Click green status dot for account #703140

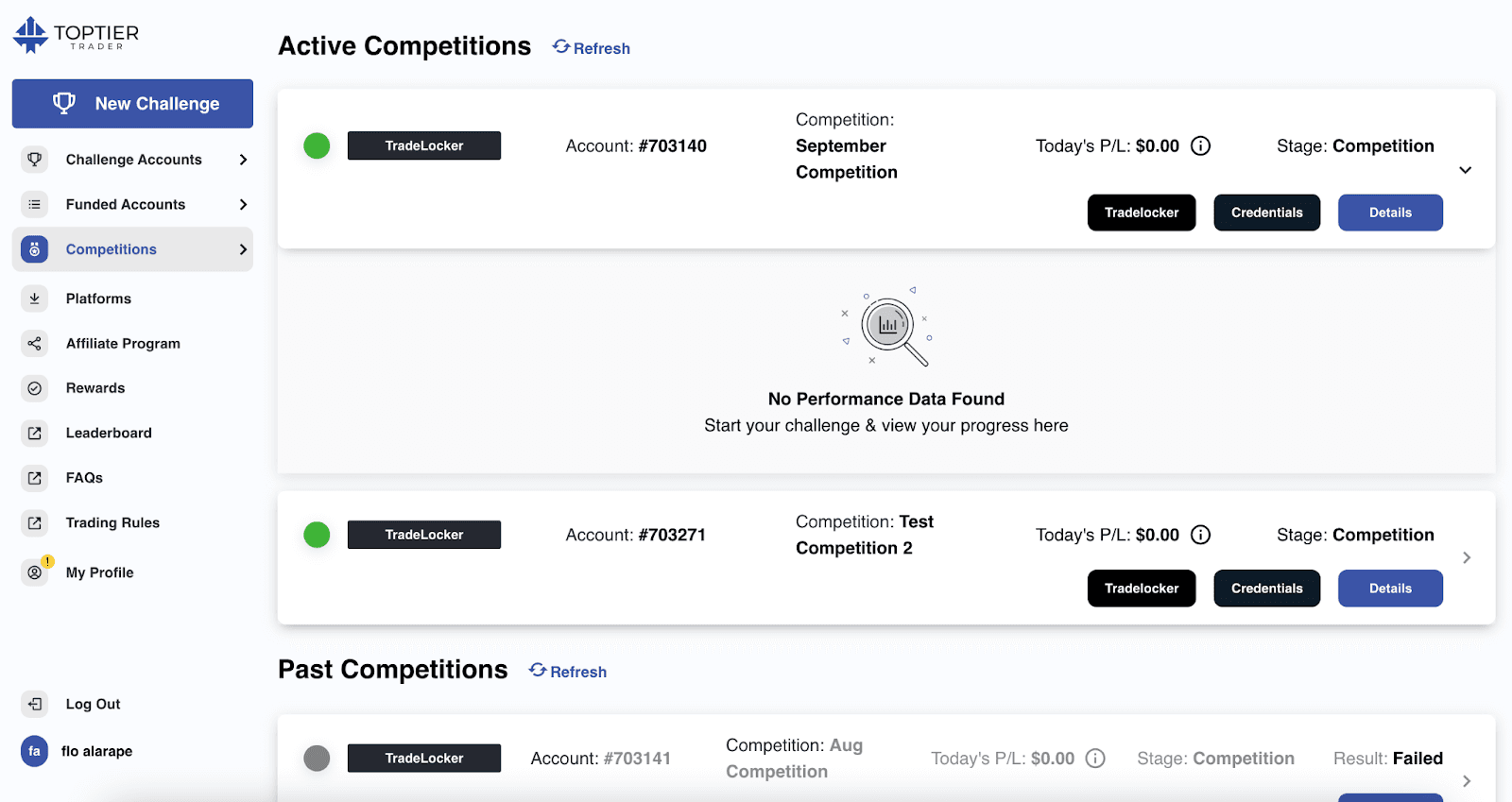317,145
